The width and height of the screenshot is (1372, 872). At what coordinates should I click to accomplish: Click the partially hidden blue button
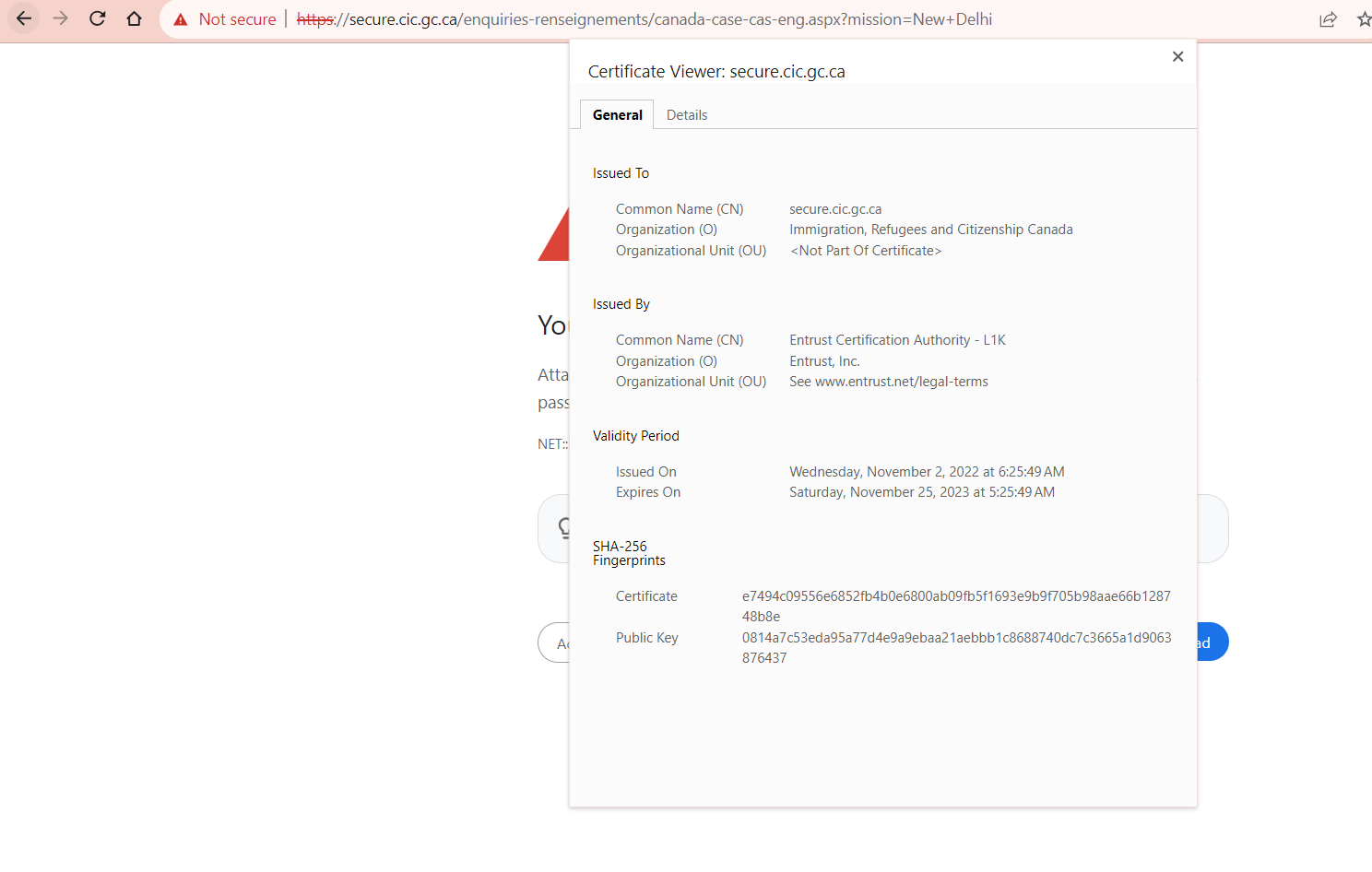pyautogui.click(x=1212, y=642)
